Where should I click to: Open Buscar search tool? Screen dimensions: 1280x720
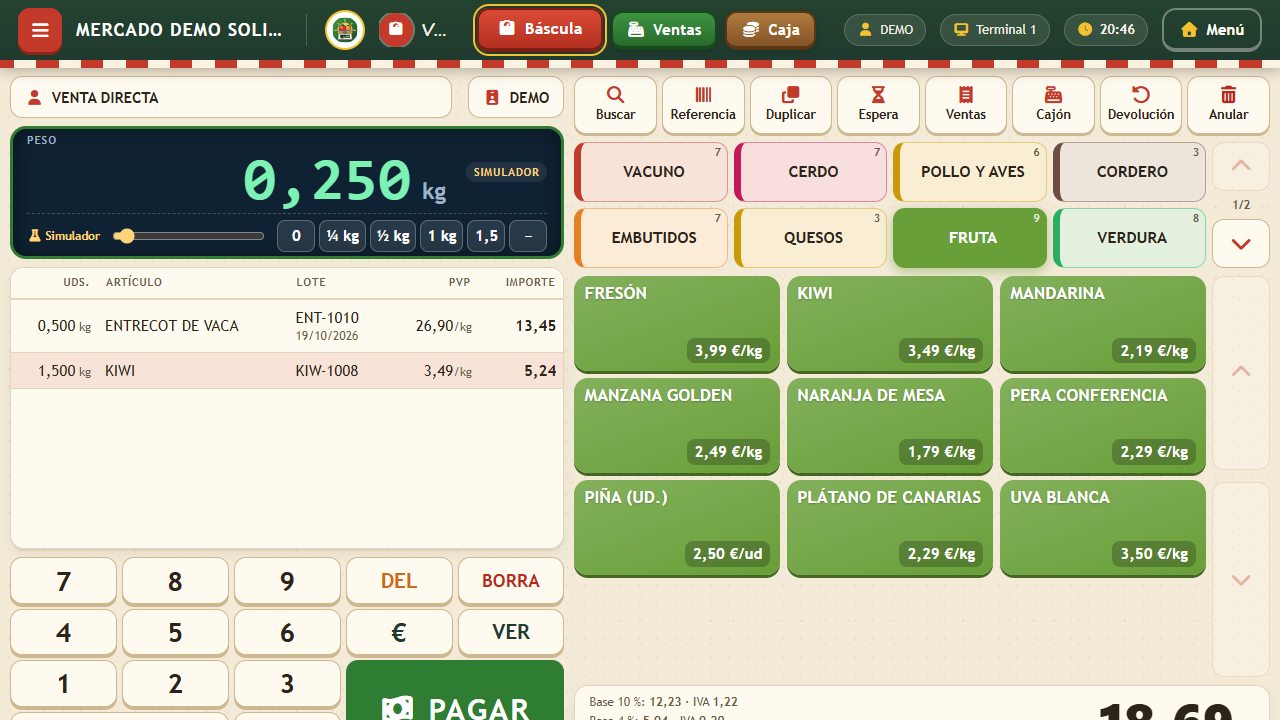tap(615, 105)
